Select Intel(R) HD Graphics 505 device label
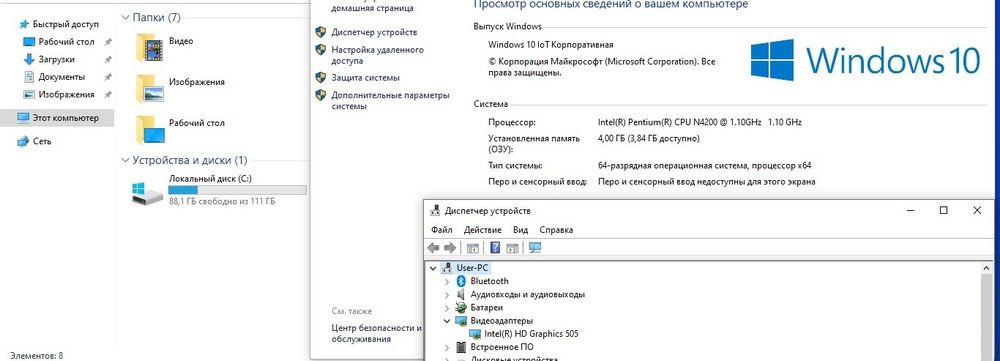The width and height of the screenshot is (1000, 361). pyautogui.click(x=531, y=334)
